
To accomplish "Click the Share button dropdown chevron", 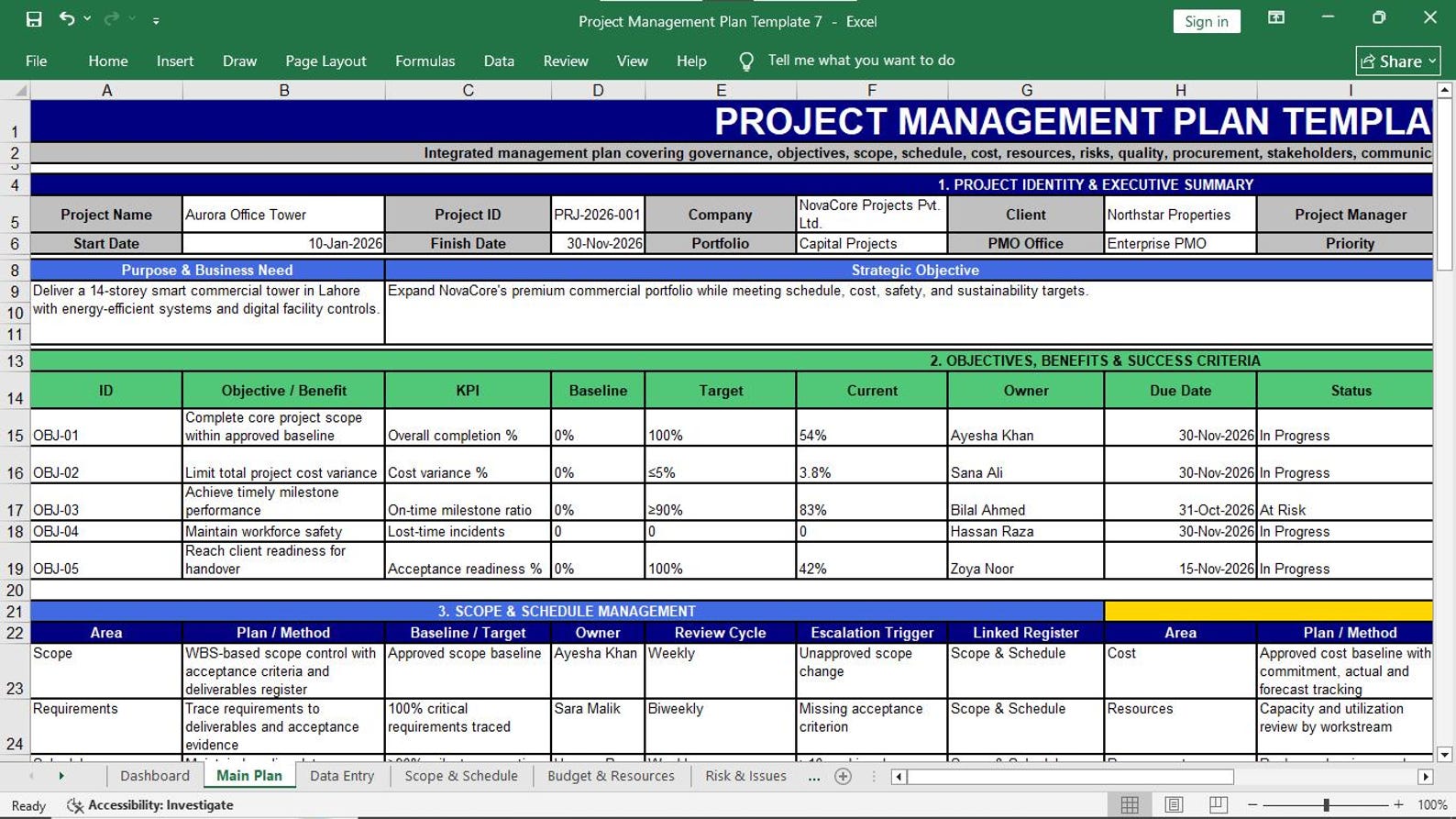I will point(1432,61).
